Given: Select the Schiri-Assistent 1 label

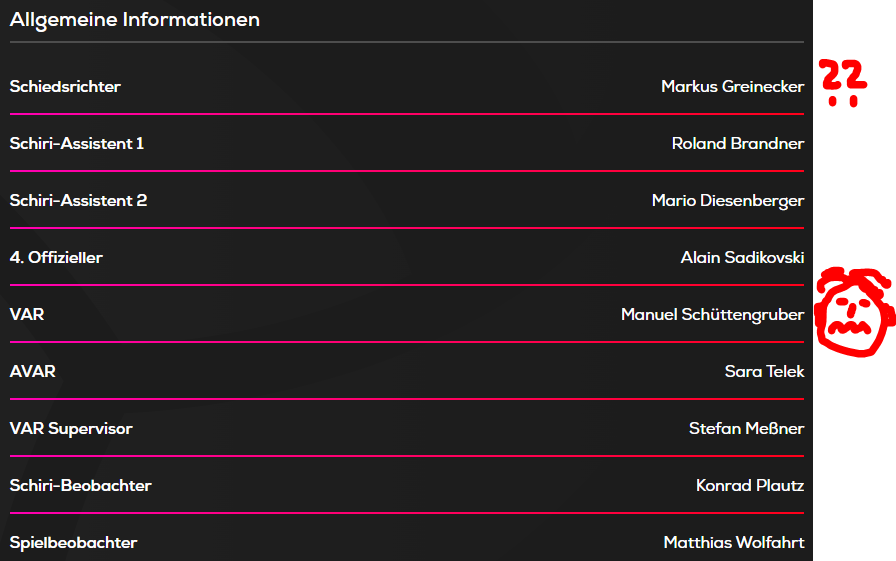Looking at the screenshot, I should (77, 144).
